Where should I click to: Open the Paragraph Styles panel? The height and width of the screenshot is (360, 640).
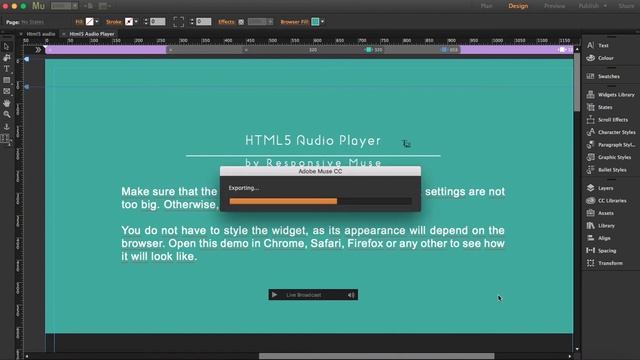[611, 145]
